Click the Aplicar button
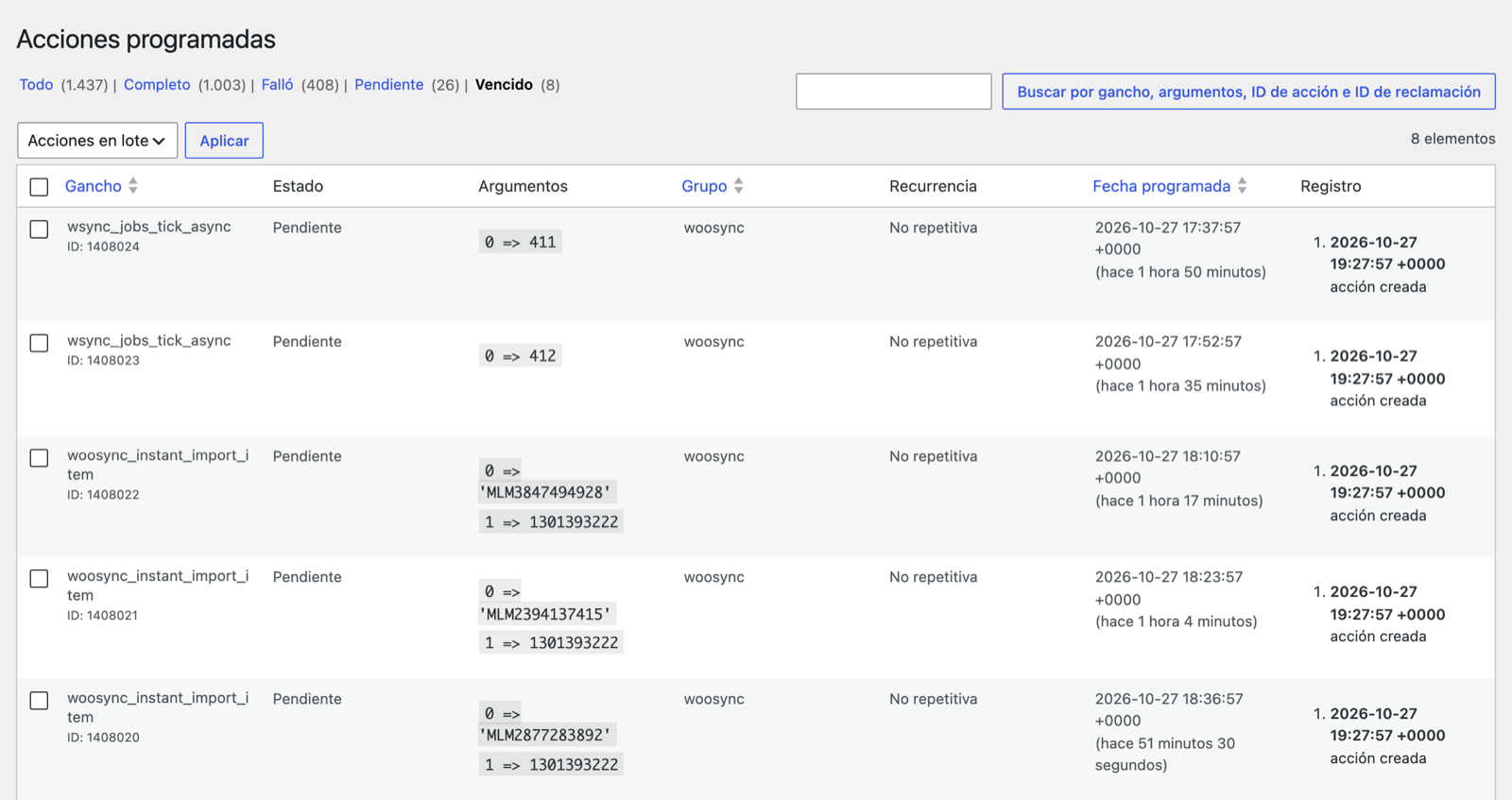This screenshot has height=800, width=1512. pos(224,141)
